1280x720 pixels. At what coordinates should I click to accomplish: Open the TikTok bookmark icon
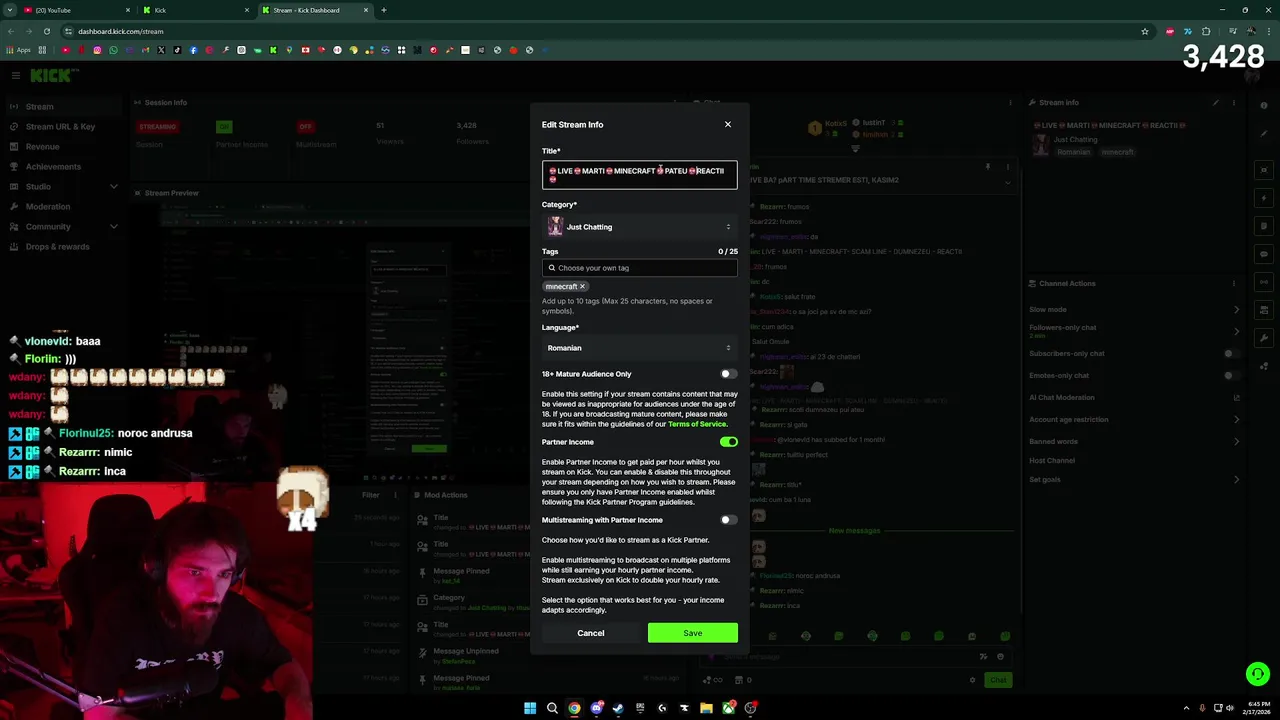click(177, 50)
